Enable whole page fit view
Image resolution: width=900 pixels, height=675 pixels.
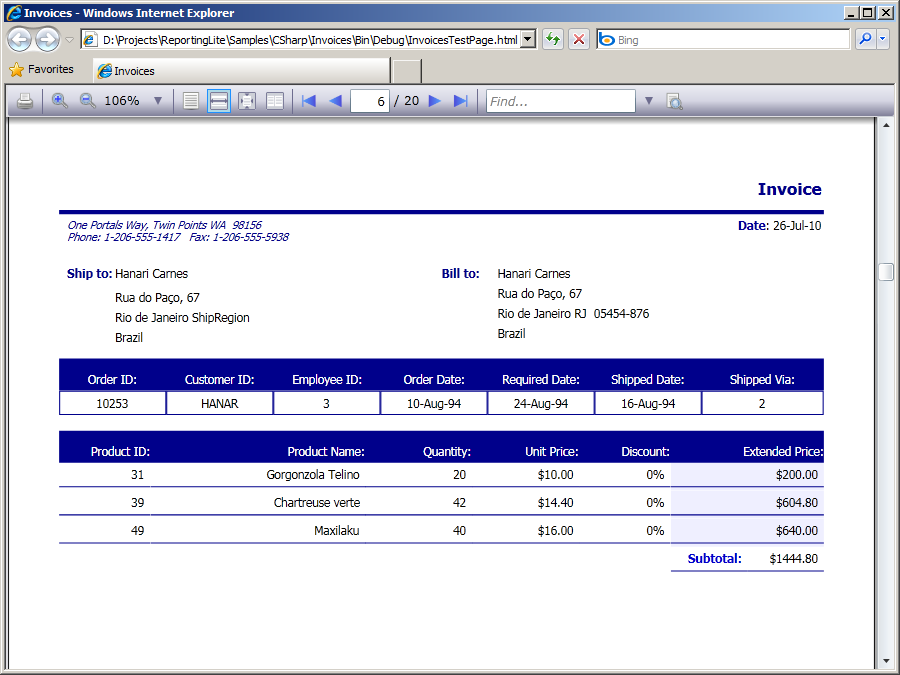click(x=247, y=101)
